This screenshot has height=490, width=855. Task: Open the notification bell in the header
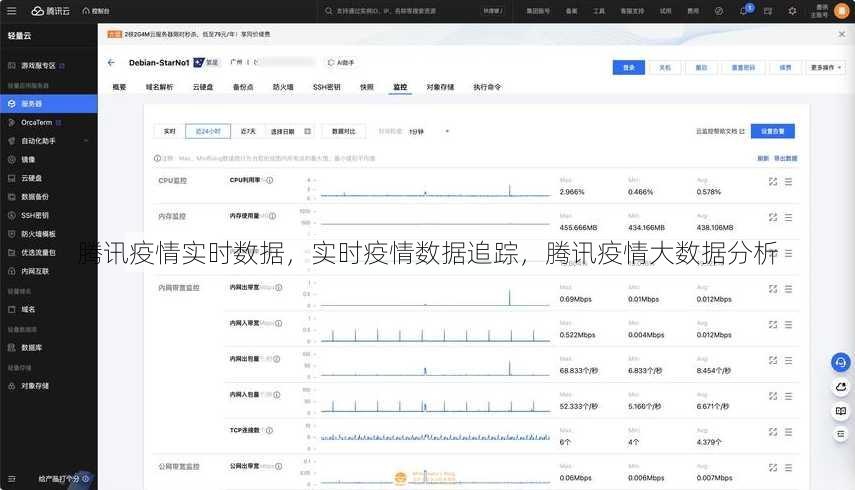pos(744,11)
